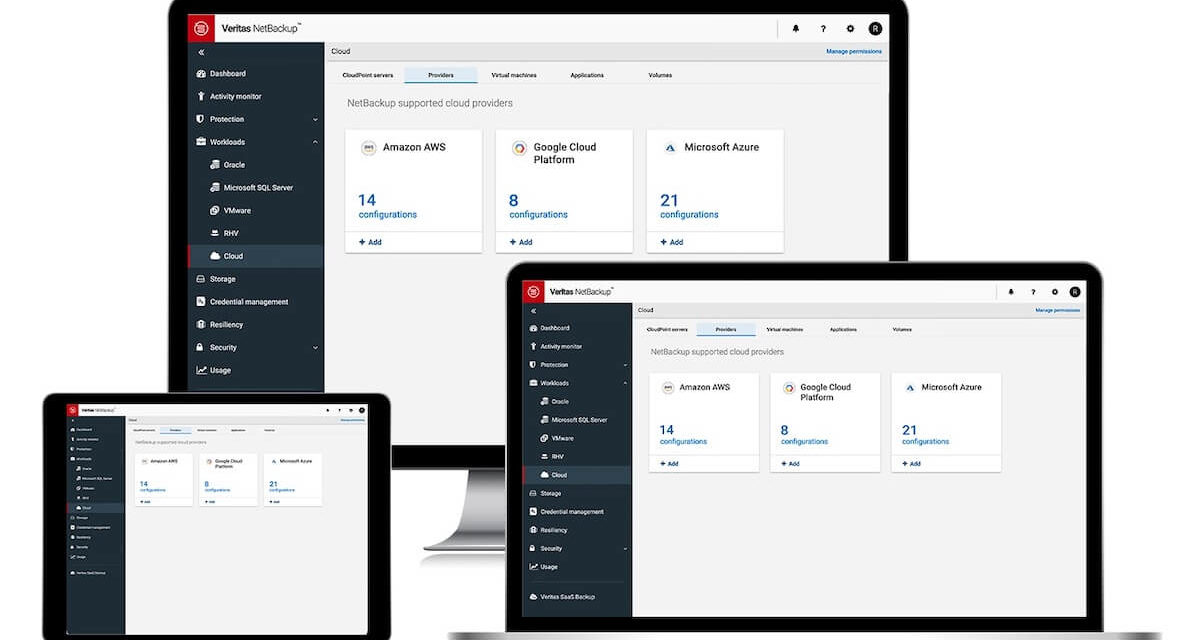Open Manage permissions link on the monitor

(x=854, y=51)
